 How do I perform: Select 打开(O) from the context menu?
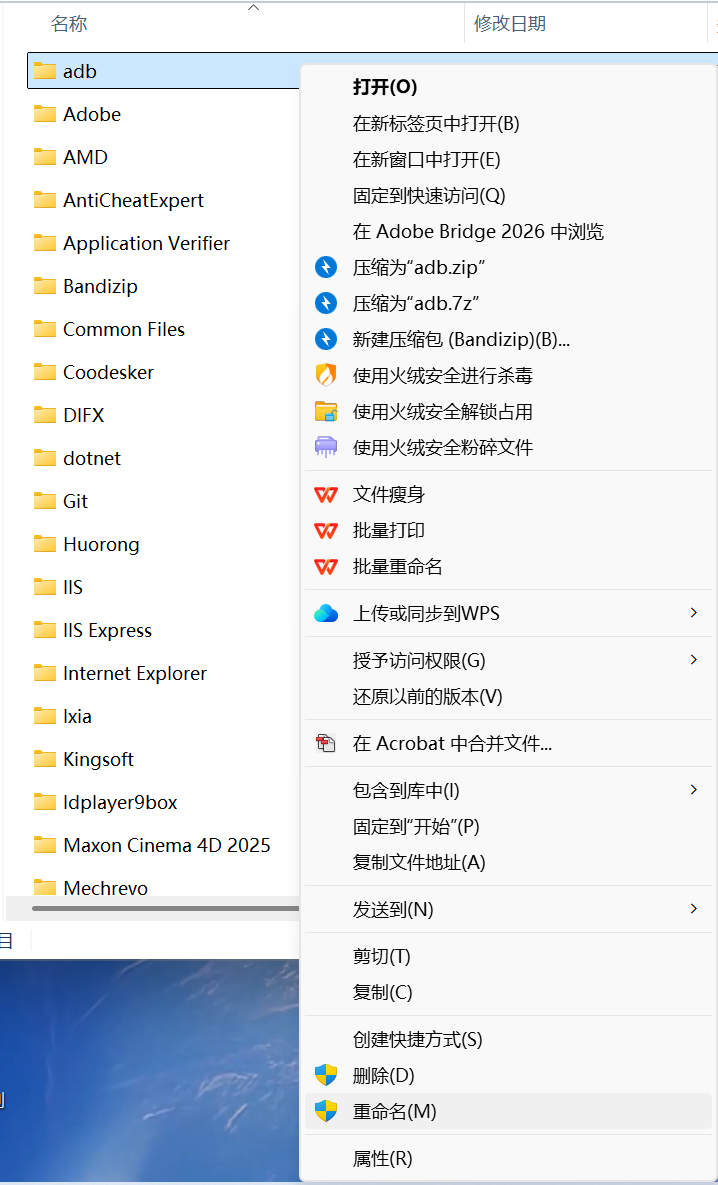click(387, 87)
